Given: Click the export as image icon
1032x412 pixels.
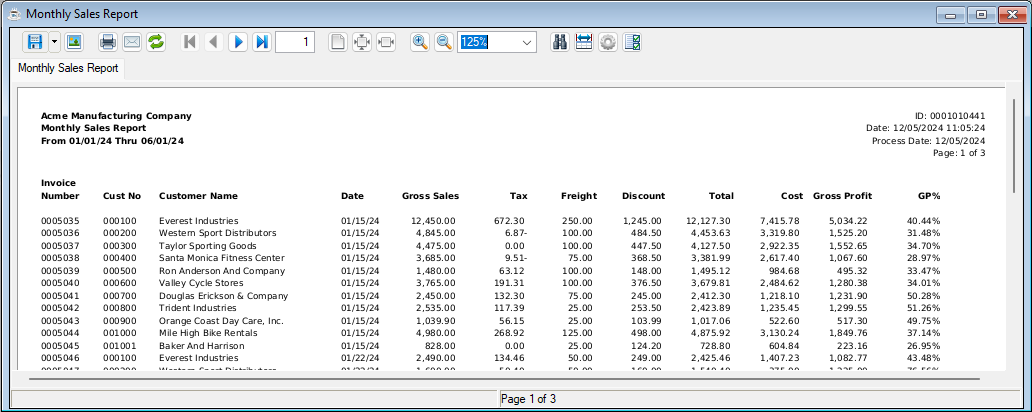Looking at the screenshot, I should coord(73,42).
